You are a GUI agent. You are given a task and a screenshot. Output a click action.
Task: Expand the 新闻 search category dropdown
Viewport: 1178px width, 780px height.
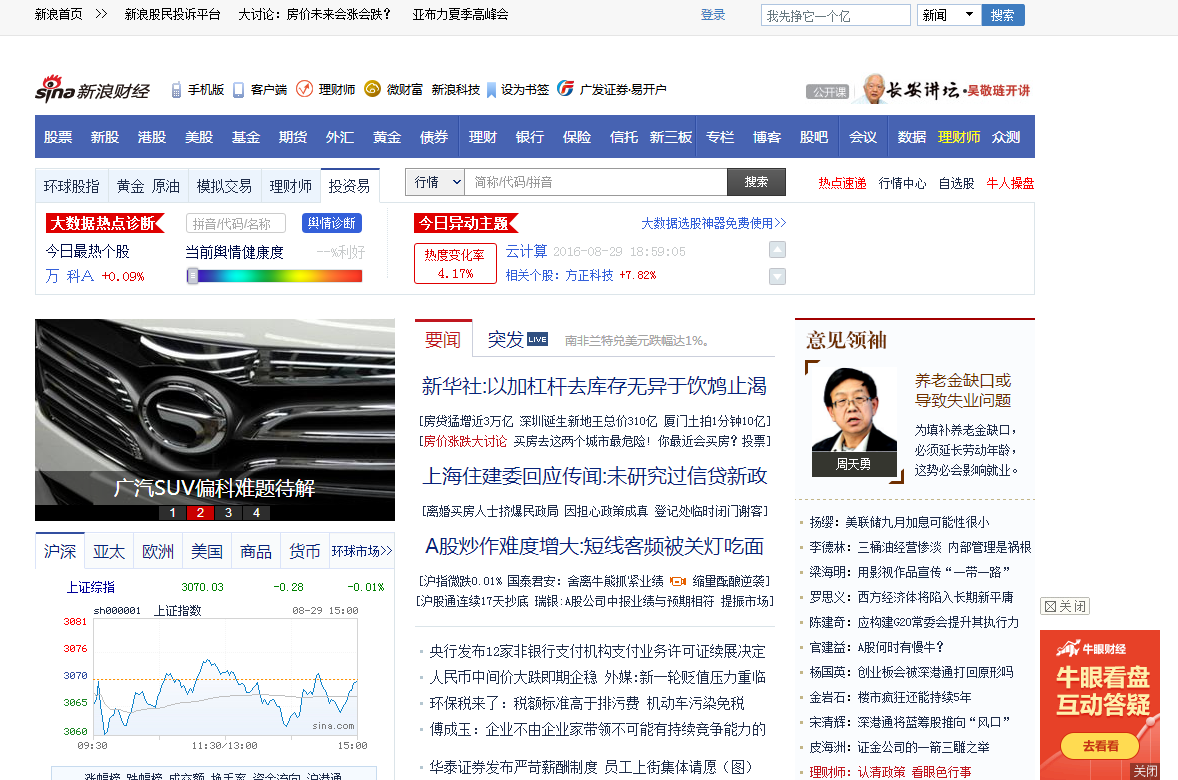pos(948,15)
